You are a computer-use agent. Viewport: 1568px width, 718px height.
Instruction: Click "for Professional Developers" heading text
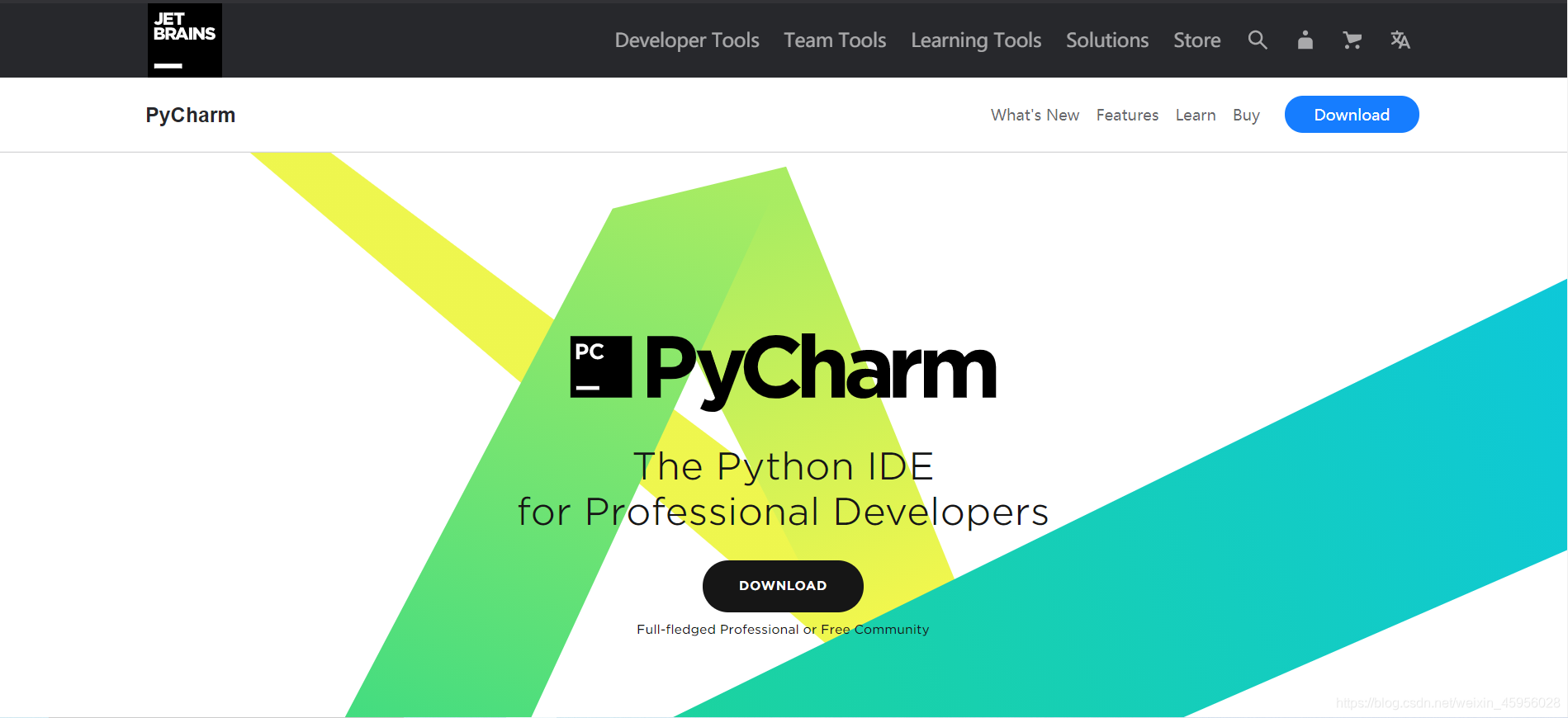[x=783, y=512]
